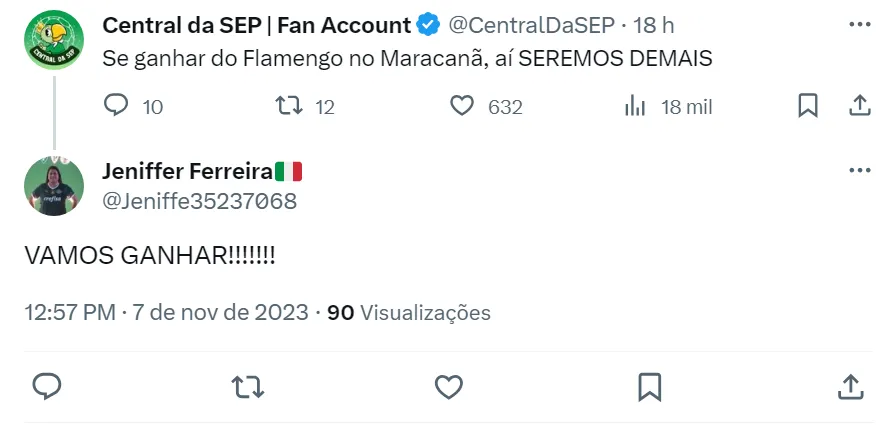This screenshot has width=876, height=429.
Task: Click the Central da SEP | Fan Account name
Action: coord(257,25)
